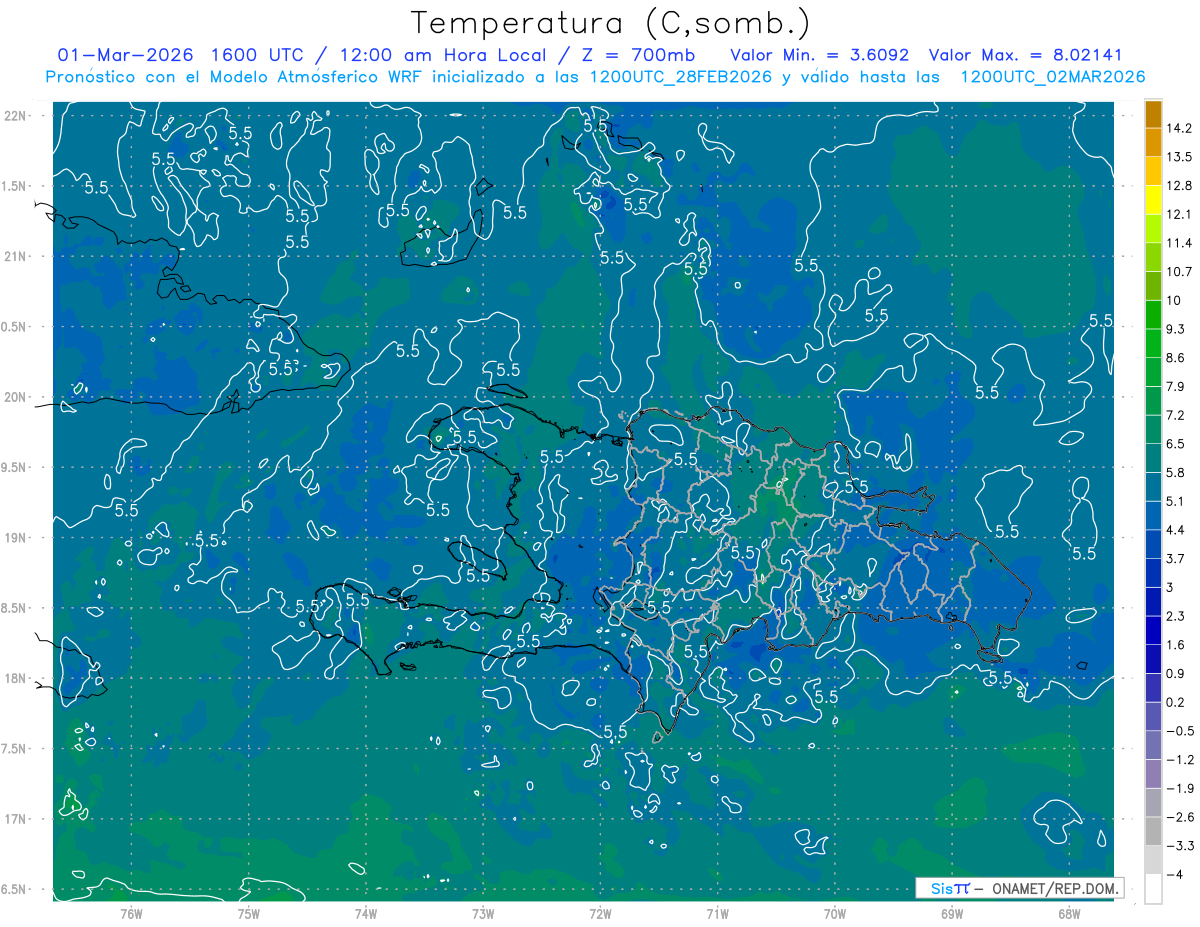Click the 20N latitude axis label
Viewport: 1200px width, 927px height.
[x=16, y=397]
